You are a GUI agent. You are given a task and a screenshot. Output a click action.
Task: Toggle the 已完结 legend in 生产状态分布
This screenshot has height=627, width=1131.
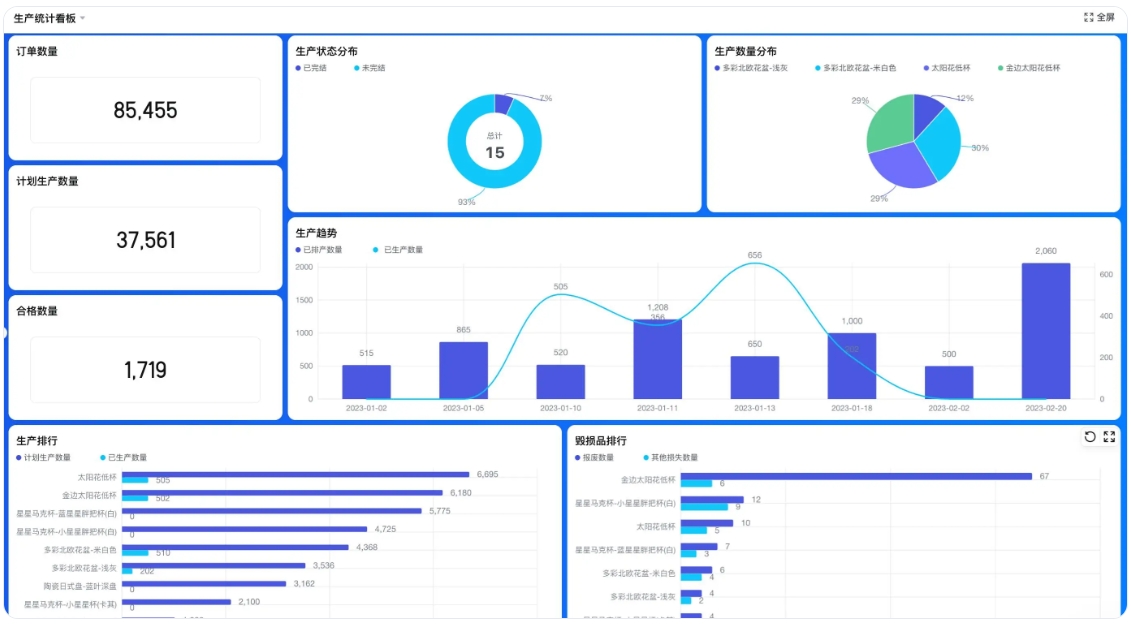click(313, 68)
